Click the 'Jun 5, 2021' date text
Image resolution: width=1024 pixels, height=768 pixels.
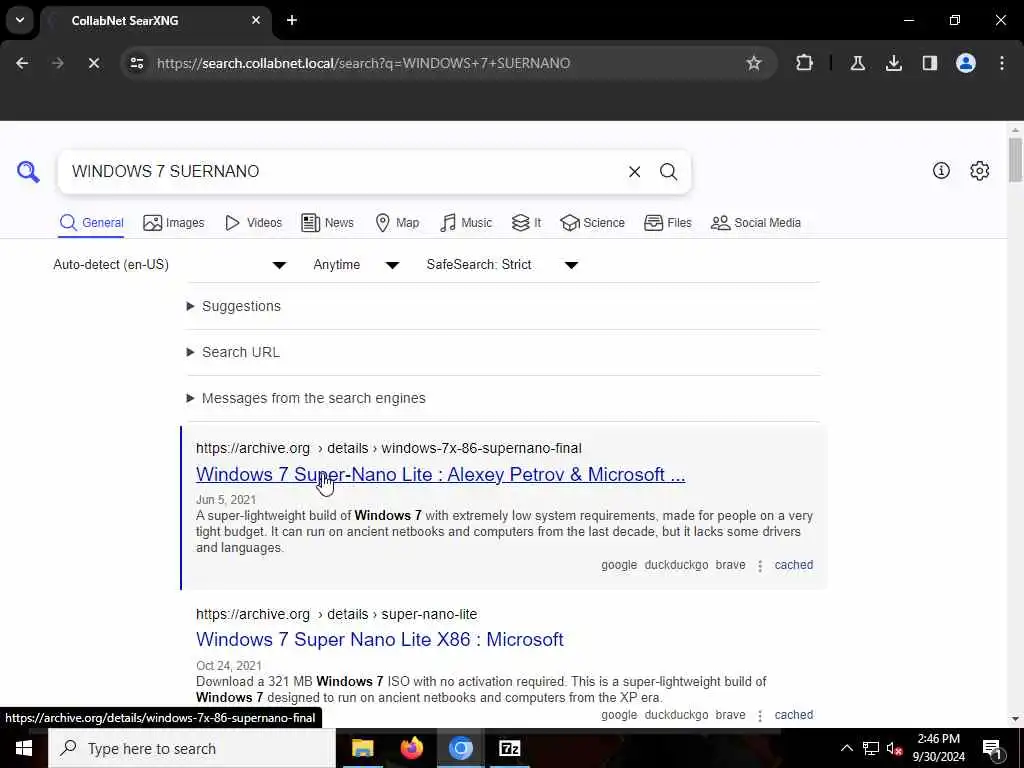(226, 500)
